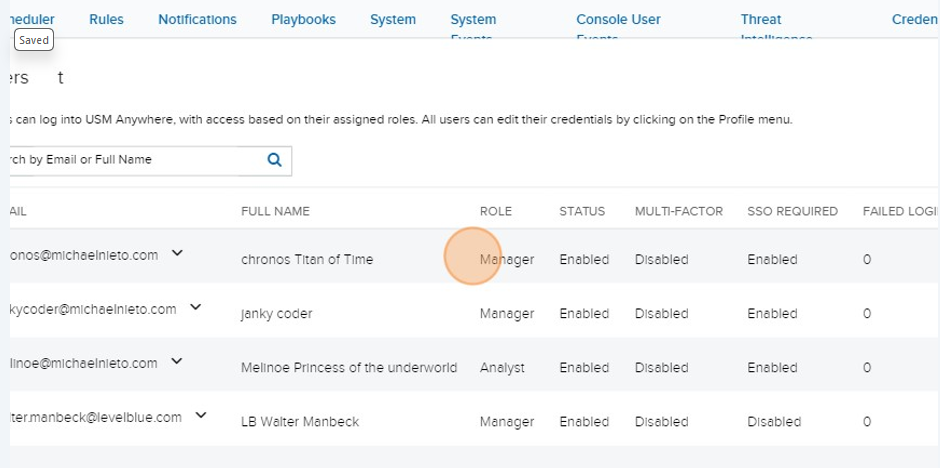Click Enabled status in janky coder row

[584, 313]
